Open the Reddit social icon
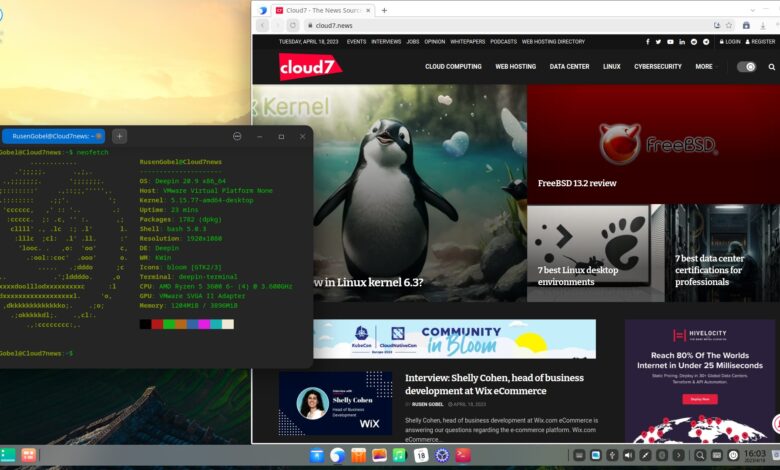The width and height of the screenshot is (780, 470). [x=694, y=42]
